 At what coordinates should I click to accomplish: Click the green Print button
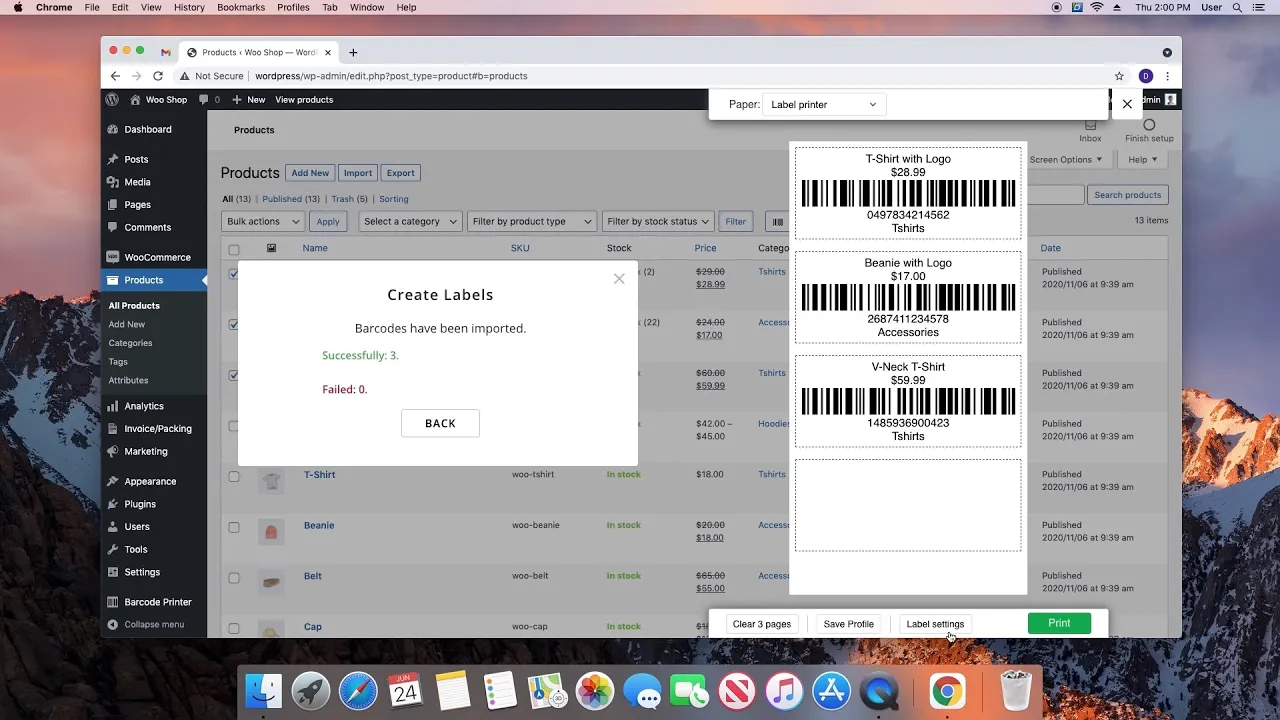[x=1059, y=623]
